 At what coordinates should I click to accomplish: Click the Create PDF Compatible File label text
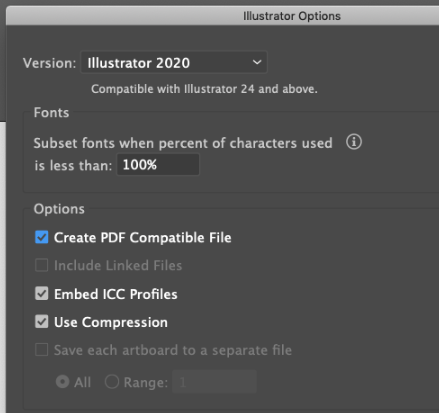pos(143,238)
